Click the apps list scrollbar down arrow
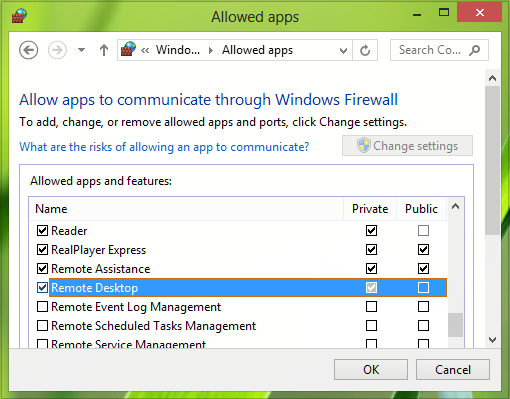The width and height of the screenshot is (510, 399). (x=492, y=340)
